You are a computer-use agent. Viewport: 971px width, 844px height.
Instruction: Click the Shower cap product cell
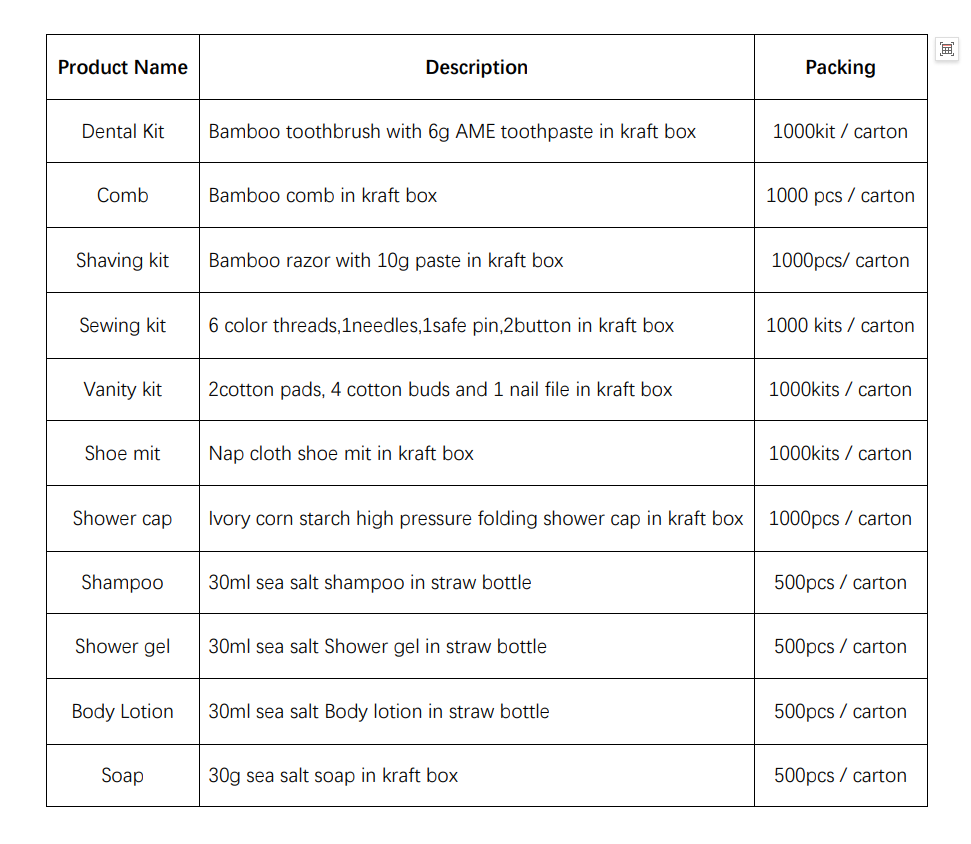pos(123,518)
